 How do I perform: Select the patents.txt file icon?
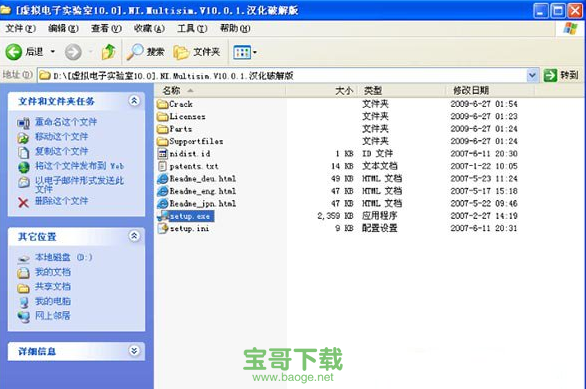(163, 166)
